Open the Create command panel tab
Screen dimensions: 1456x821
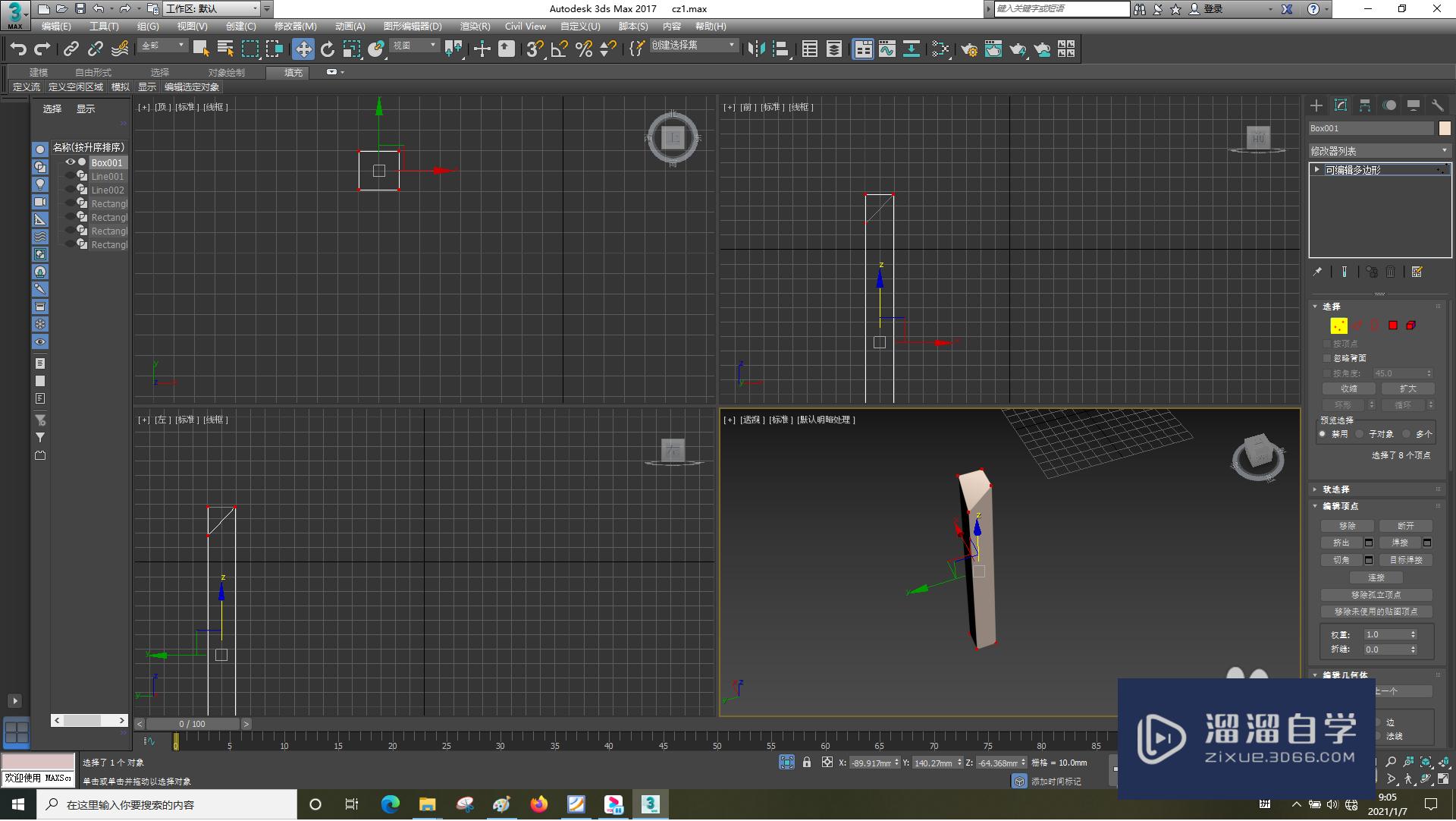click(1316, 105)
